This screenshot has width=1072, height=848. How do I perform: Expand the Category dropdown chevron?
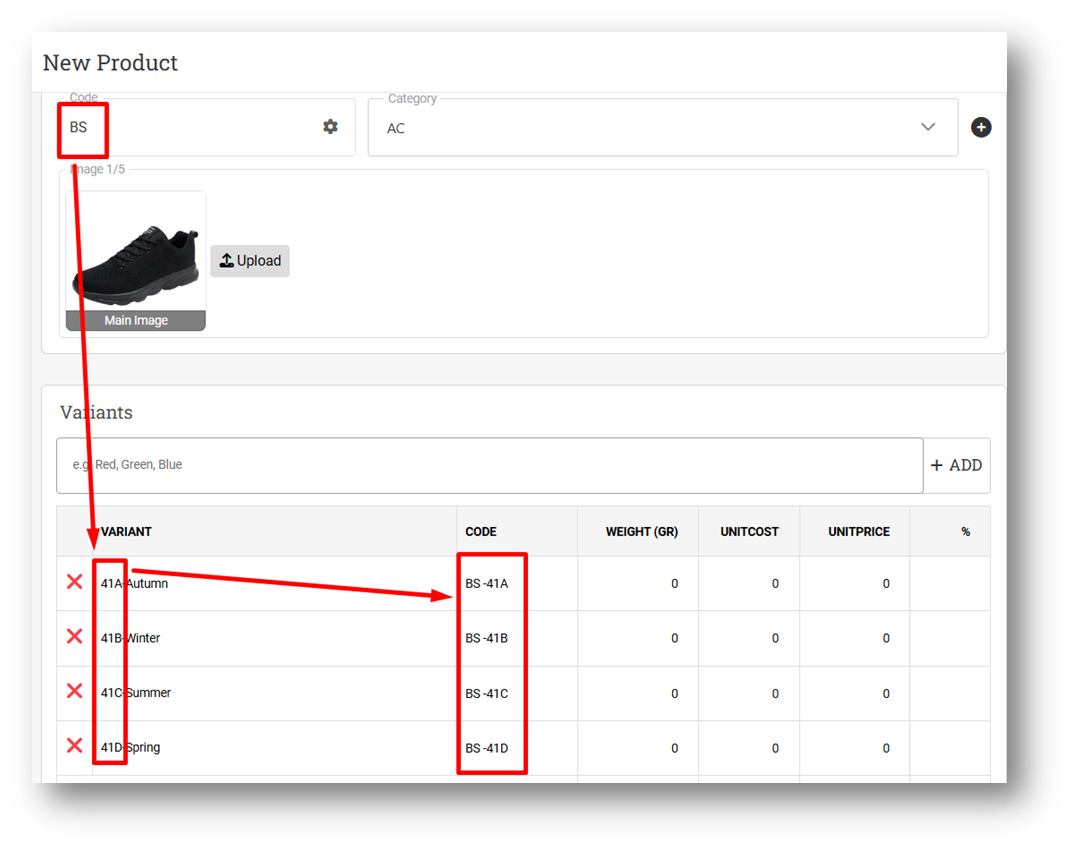pos(928,127)
